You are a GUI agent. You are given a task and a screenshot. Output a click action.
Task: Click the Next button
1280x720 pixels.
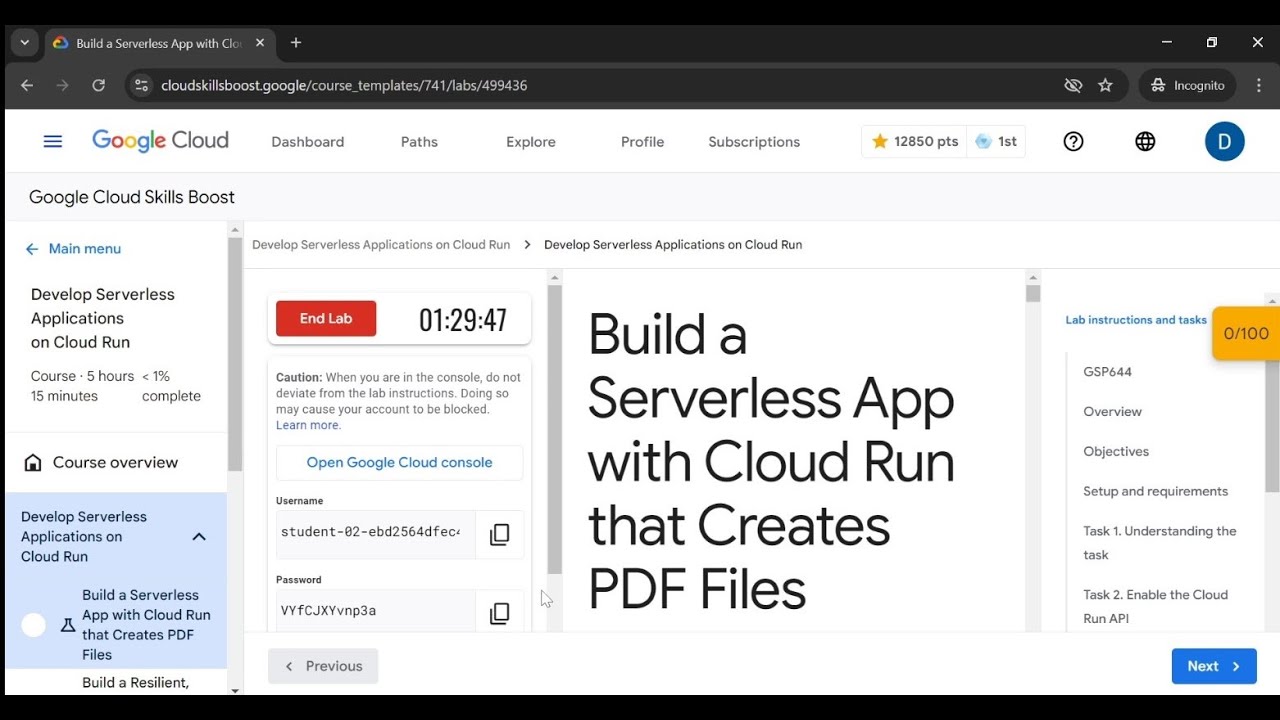point(1214,666)
